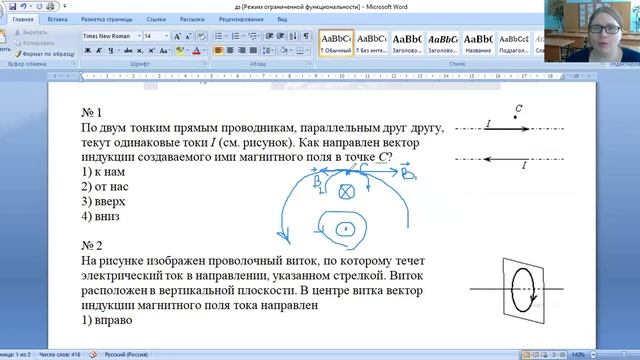Align text left

tap(219, 51)
